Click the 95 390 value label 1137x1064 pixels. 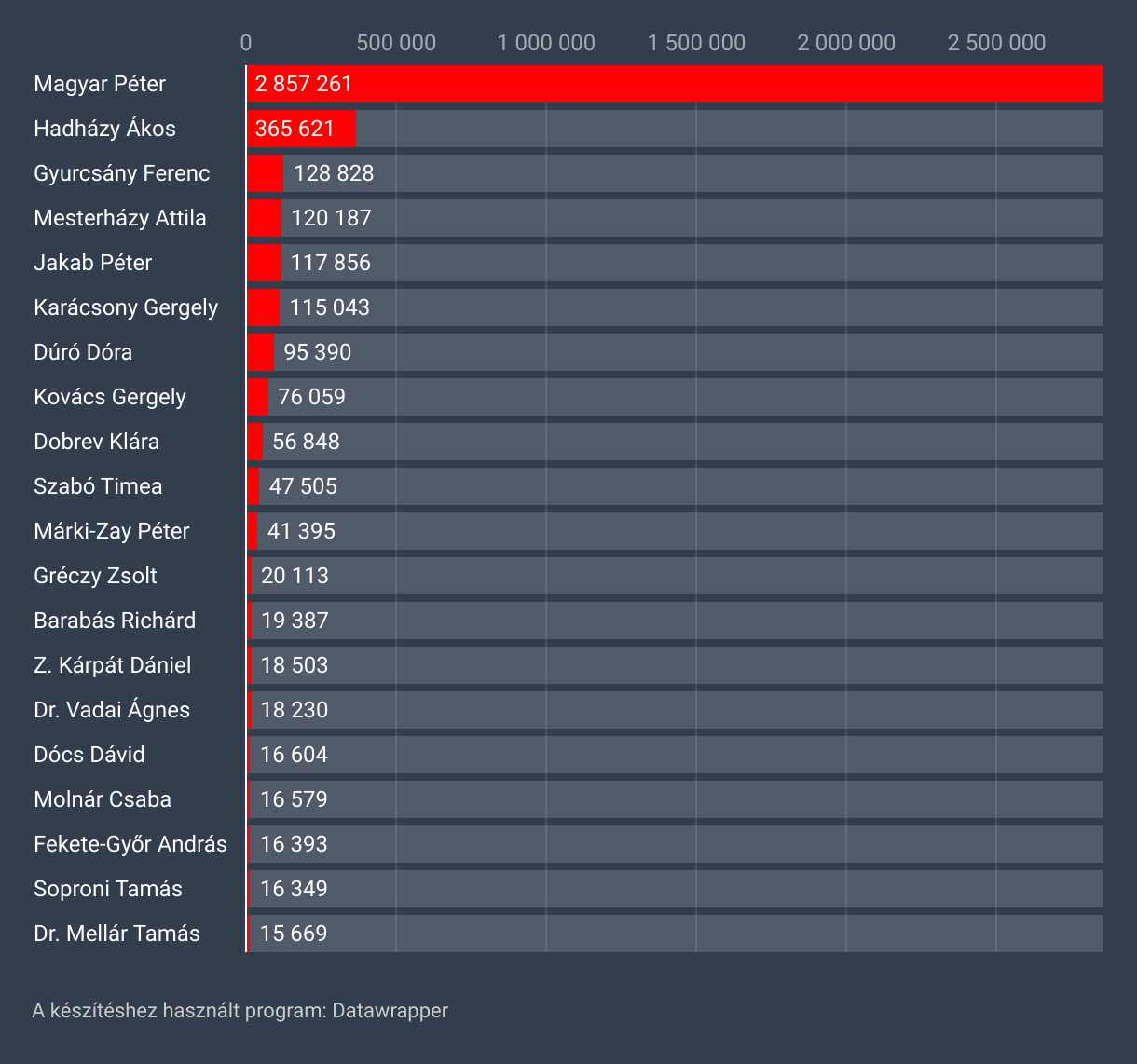click(318, 352)
